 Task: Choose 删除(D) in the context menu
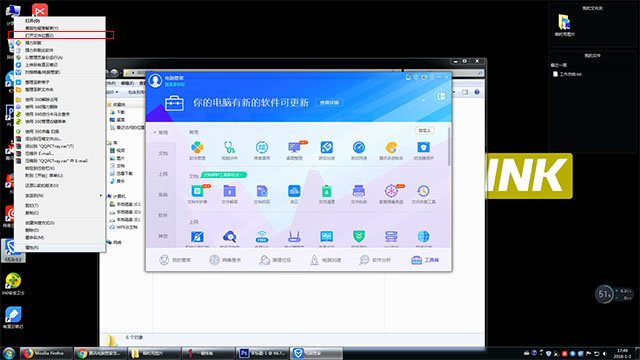pos(60,230)
